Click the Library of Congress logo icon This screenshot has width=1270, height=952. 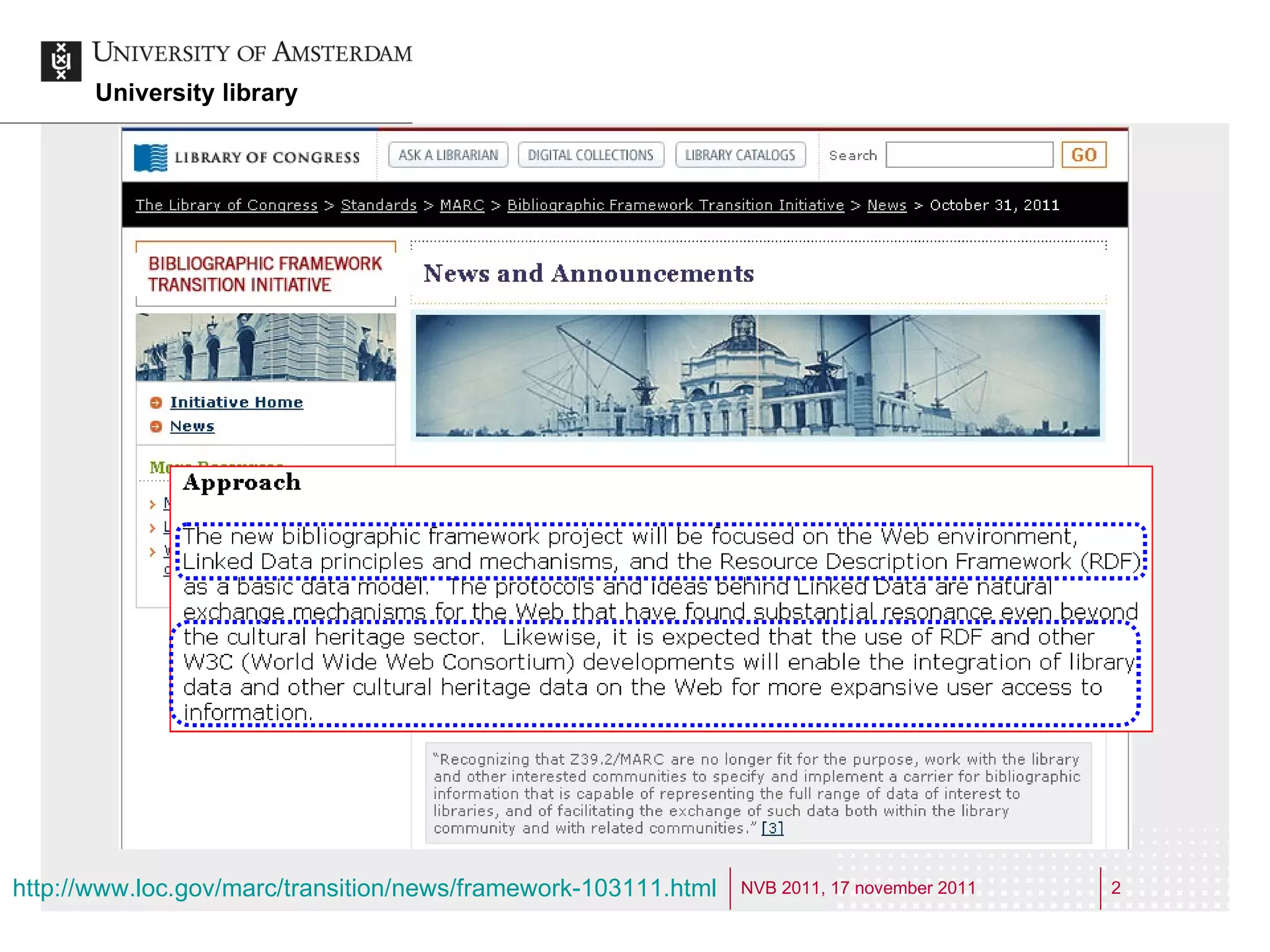click(151, 157)
